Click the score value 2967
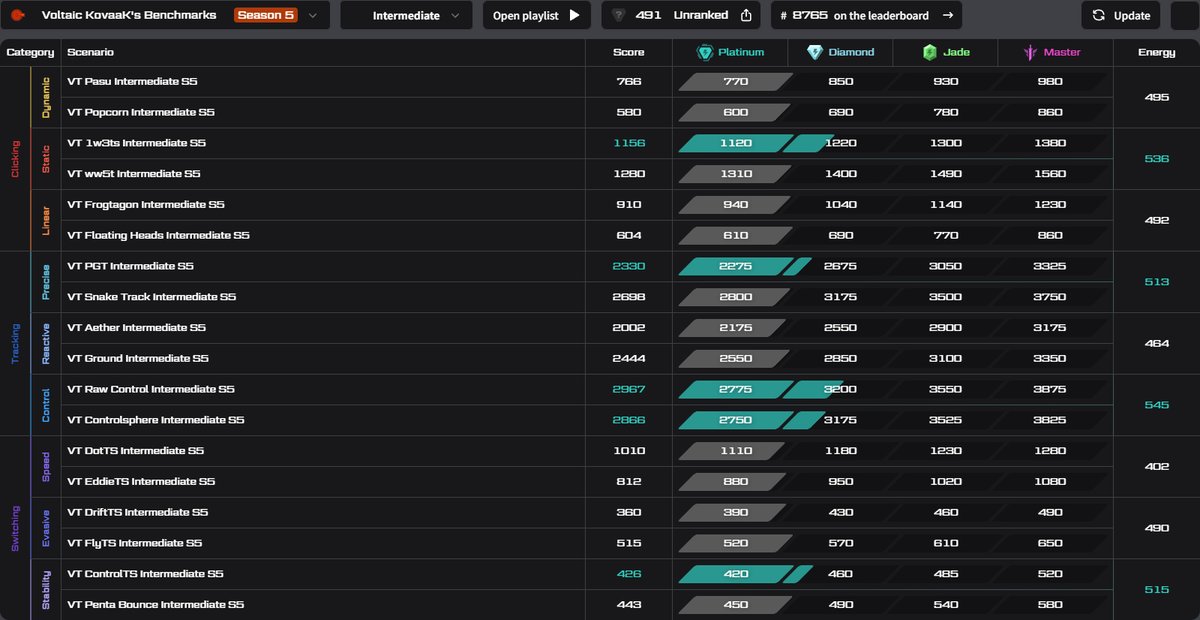Viewport: 1200px width, 620px height. tap(629, 389)
